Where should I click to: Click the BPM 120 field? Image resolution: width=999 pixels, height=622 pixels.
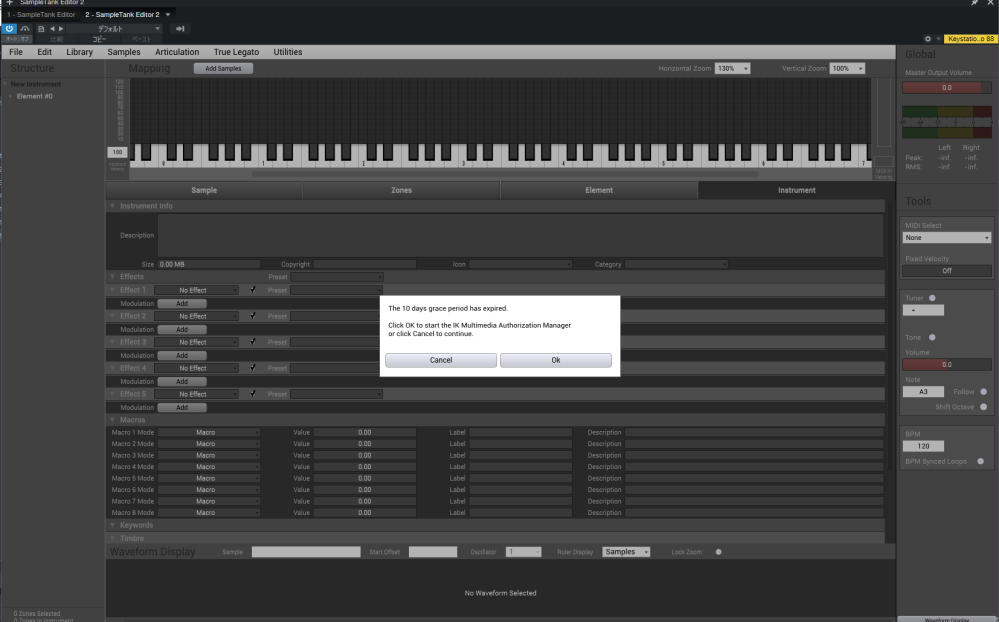pyautogui.click(x=923, y=447)
